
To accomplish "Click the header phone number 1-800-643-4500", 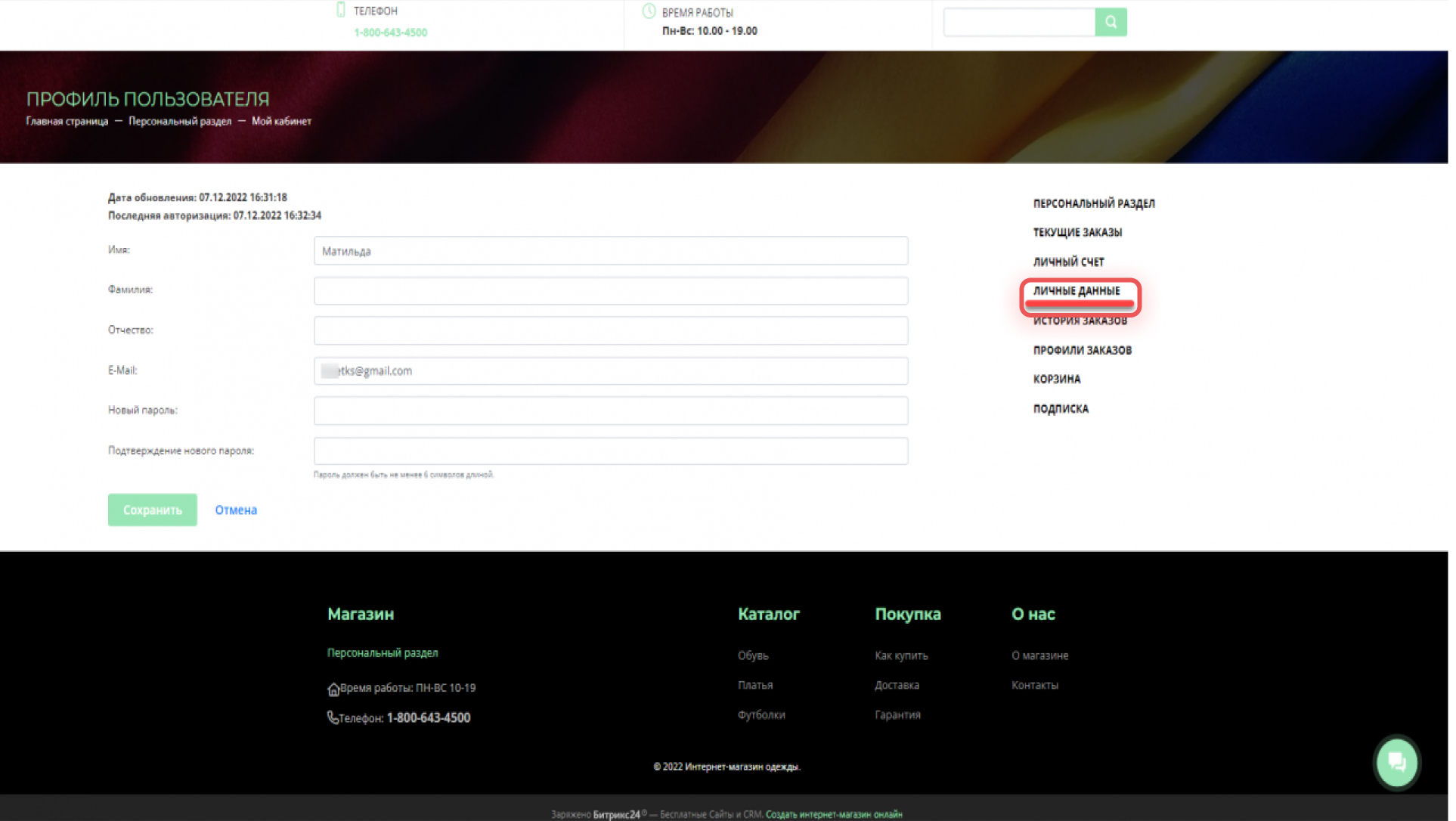I will 392,33.
